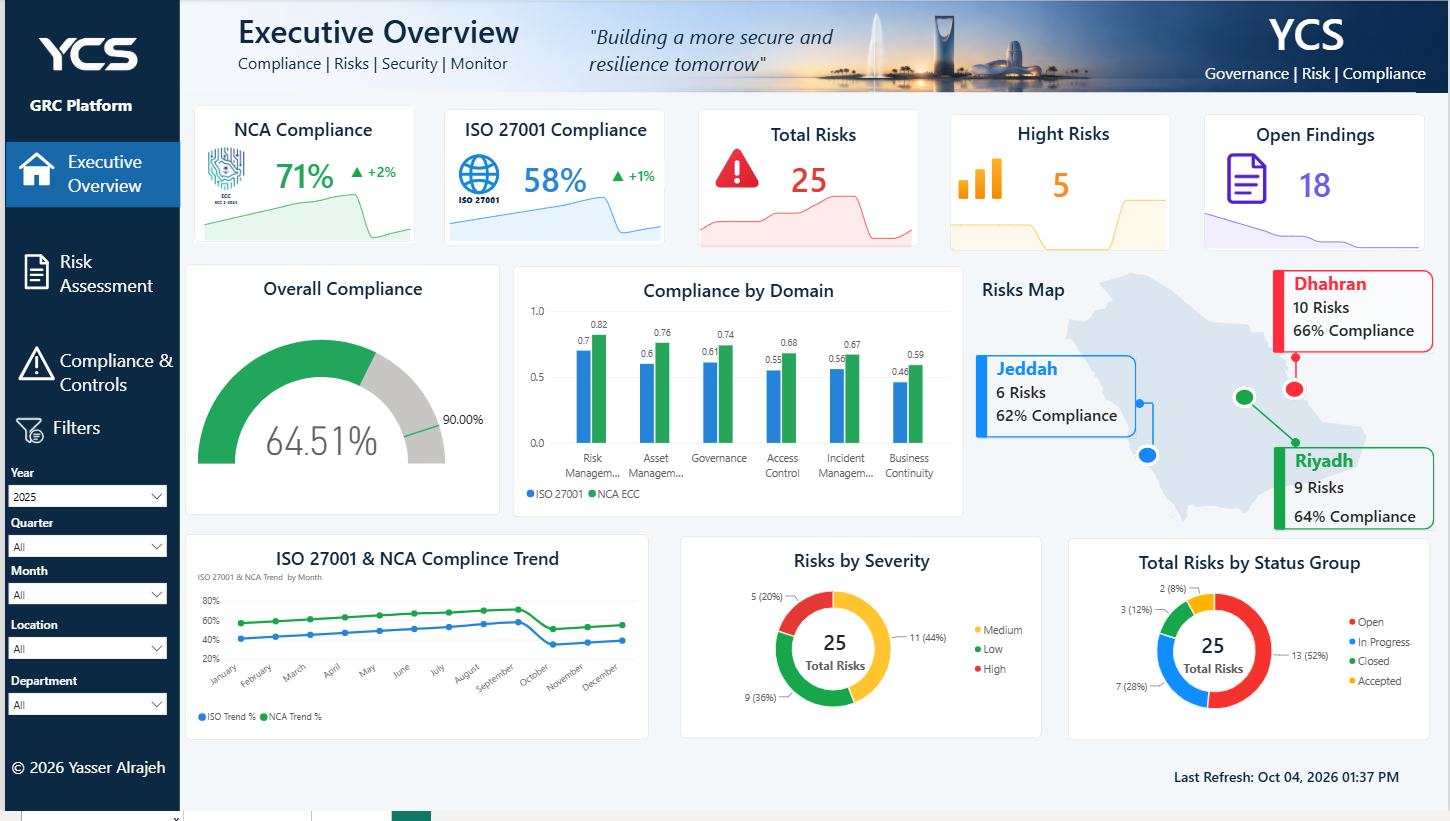Click the 71% NCA Compliance value

pyautogui.click(x=304, y=177)
